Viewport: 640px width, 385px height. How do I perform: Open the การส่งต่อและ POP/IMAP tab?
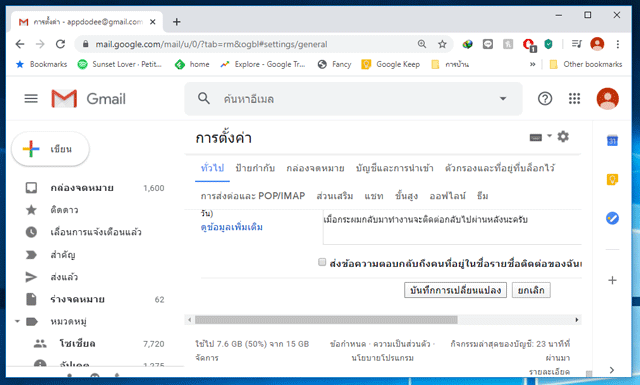[253, 196]
